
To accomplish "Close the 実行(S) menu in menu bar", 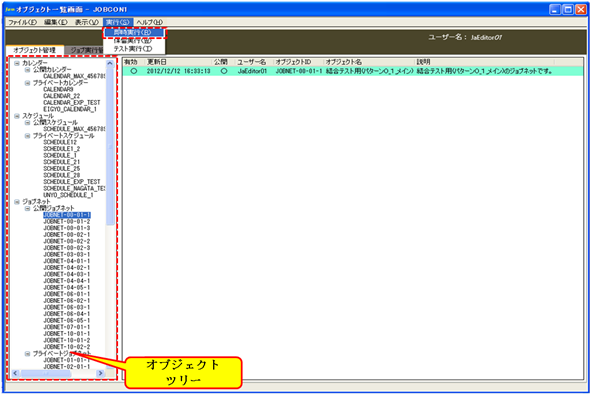I will (x=118, y=22).
